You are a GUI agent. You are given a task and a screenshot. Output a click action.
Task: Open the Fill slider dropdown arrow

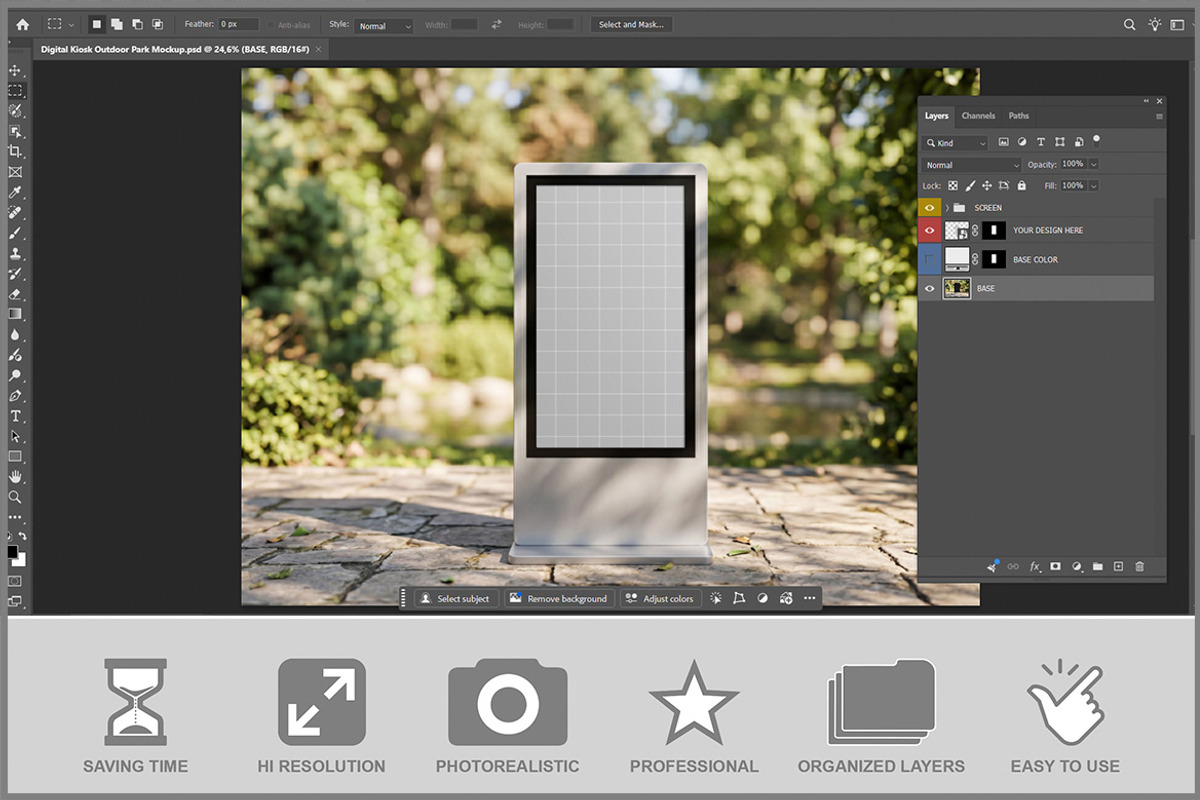1093,186
